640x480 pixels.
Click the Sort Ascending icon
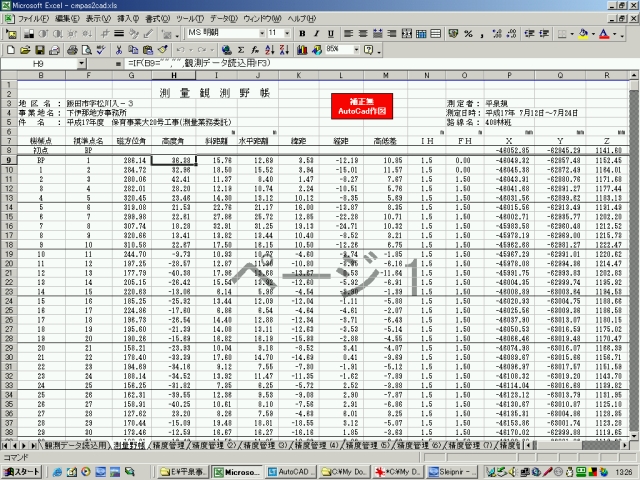(x=255, y=48)
